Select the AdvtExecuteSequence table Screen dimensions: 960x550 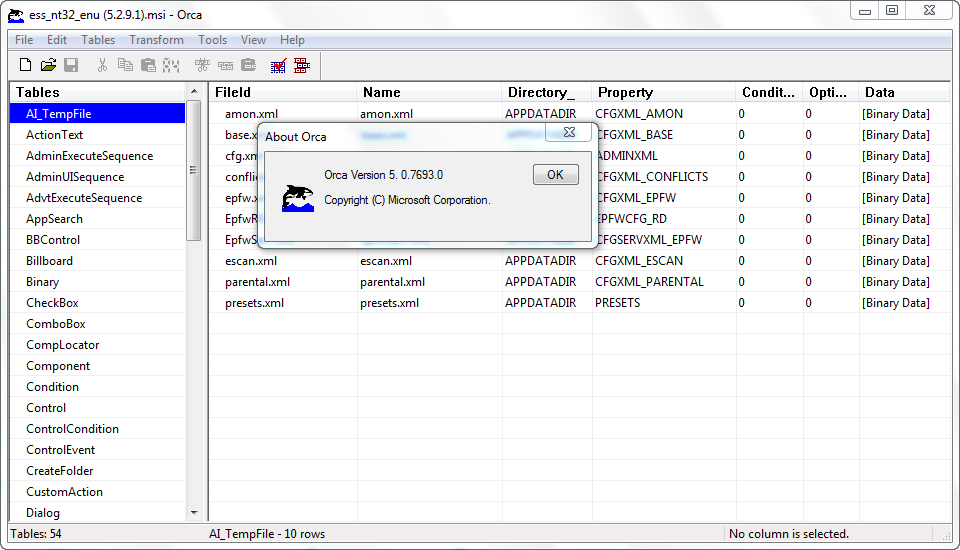pos(97,198)
